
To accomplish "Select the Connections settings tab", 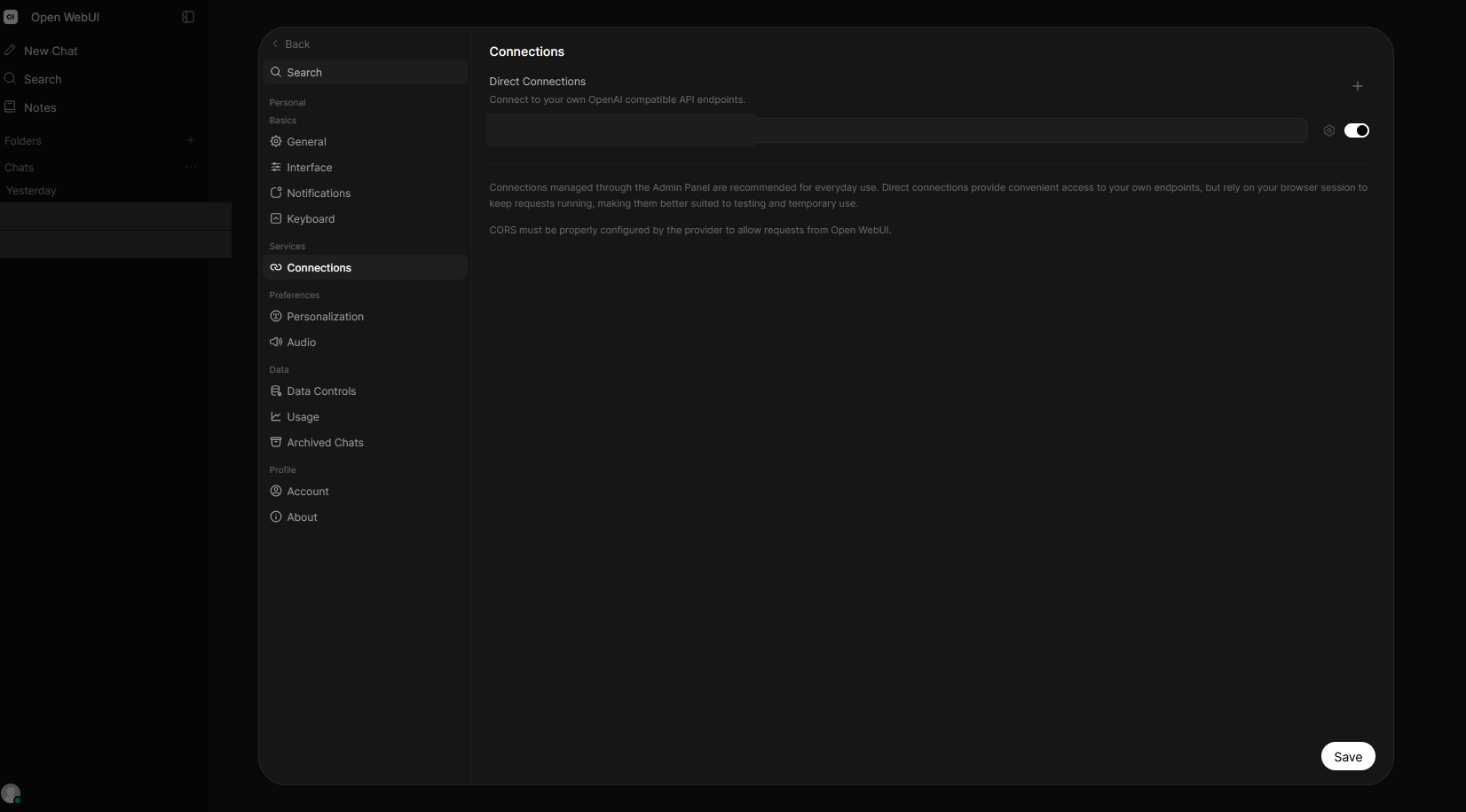I will (x=365, y=267).
